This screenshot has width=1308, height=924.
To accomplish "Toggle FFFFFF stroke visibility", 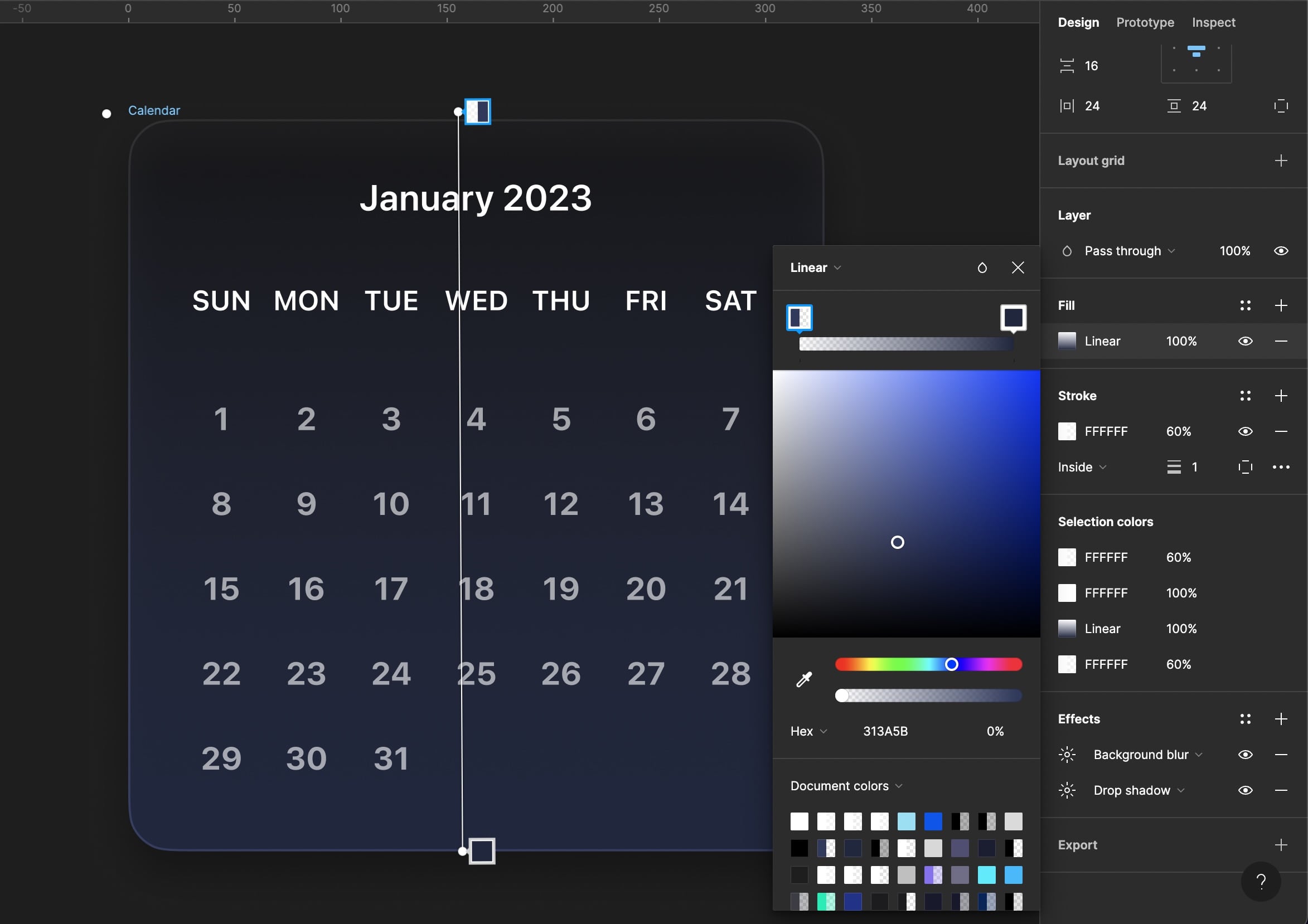I will click(1245, 431).
